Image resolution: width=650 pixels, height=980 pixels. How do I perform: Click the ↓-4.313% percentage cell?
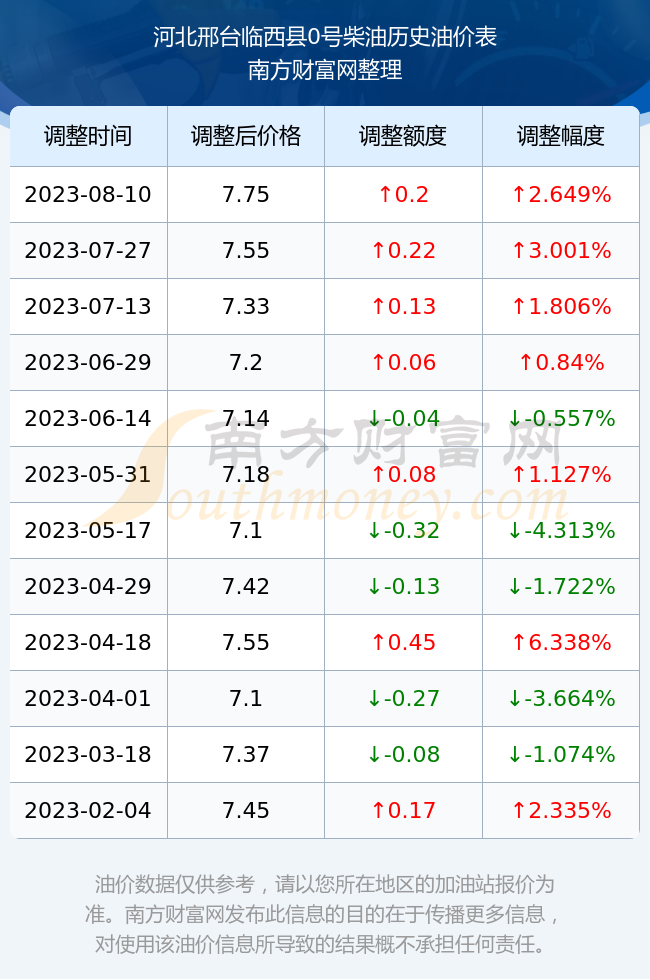(x=561, y=531)
